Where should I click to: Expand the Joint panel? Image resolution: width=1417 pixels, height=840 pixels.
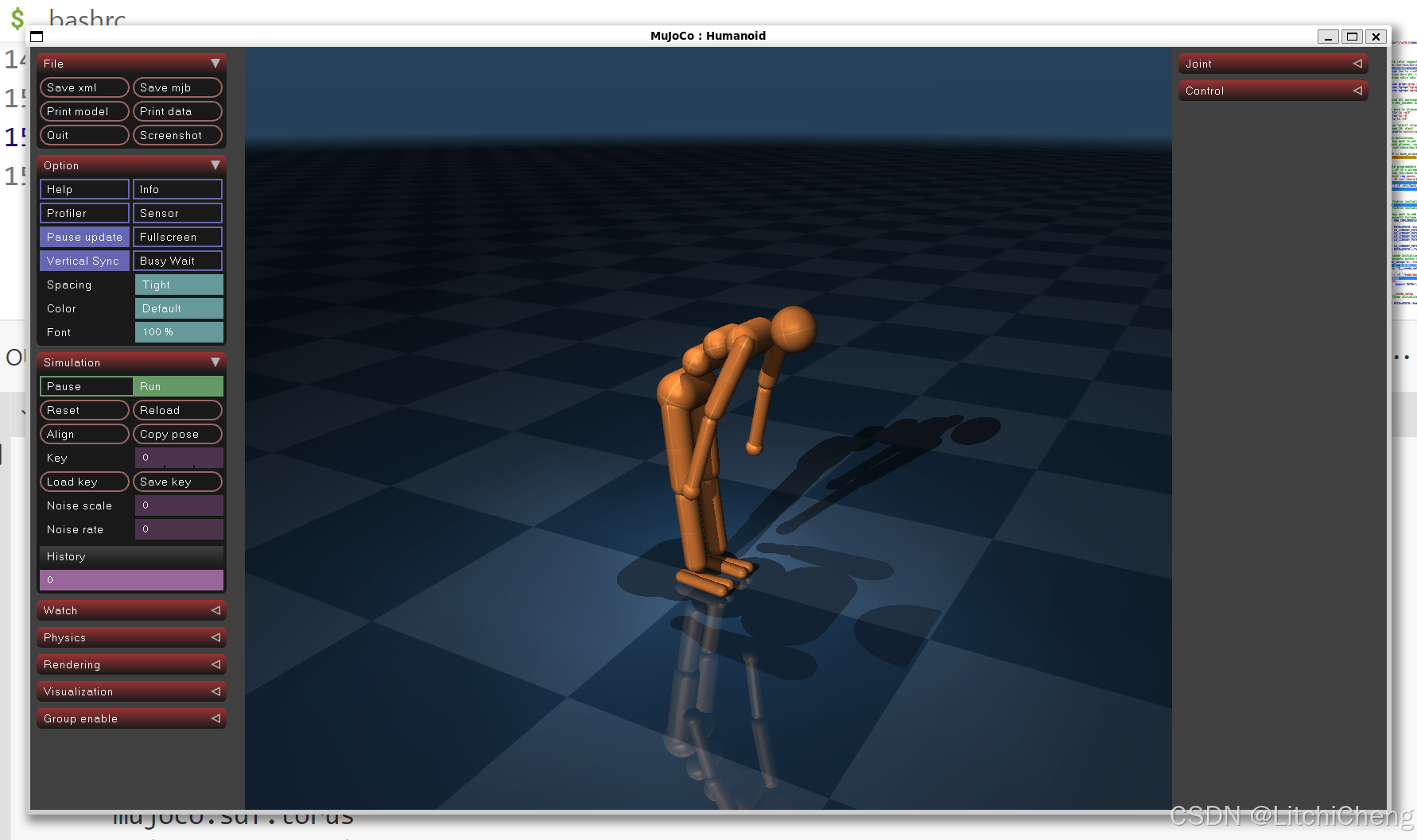[1273, 64]
